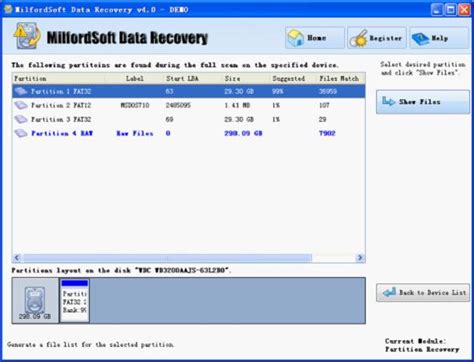
Task: Click the 2485095 Start LBA value
Action: tap(178, 105)
